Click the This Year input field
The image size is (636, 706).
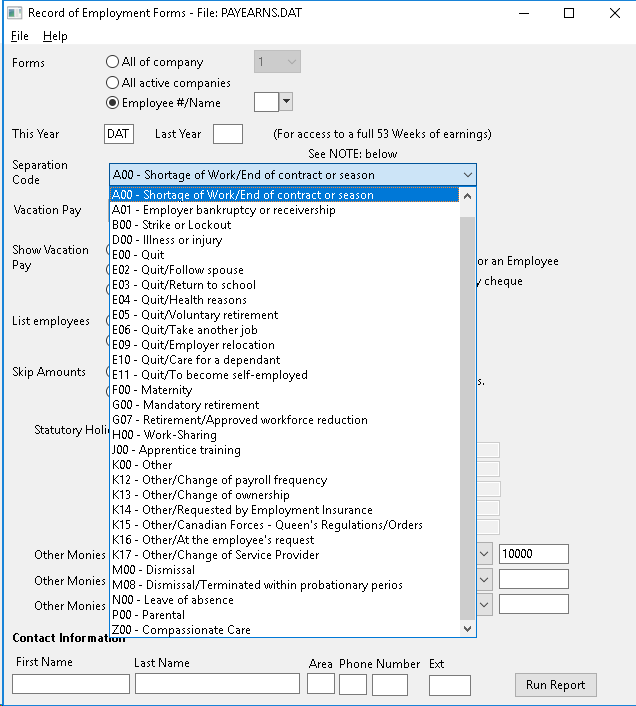click(x=118, y=134)
